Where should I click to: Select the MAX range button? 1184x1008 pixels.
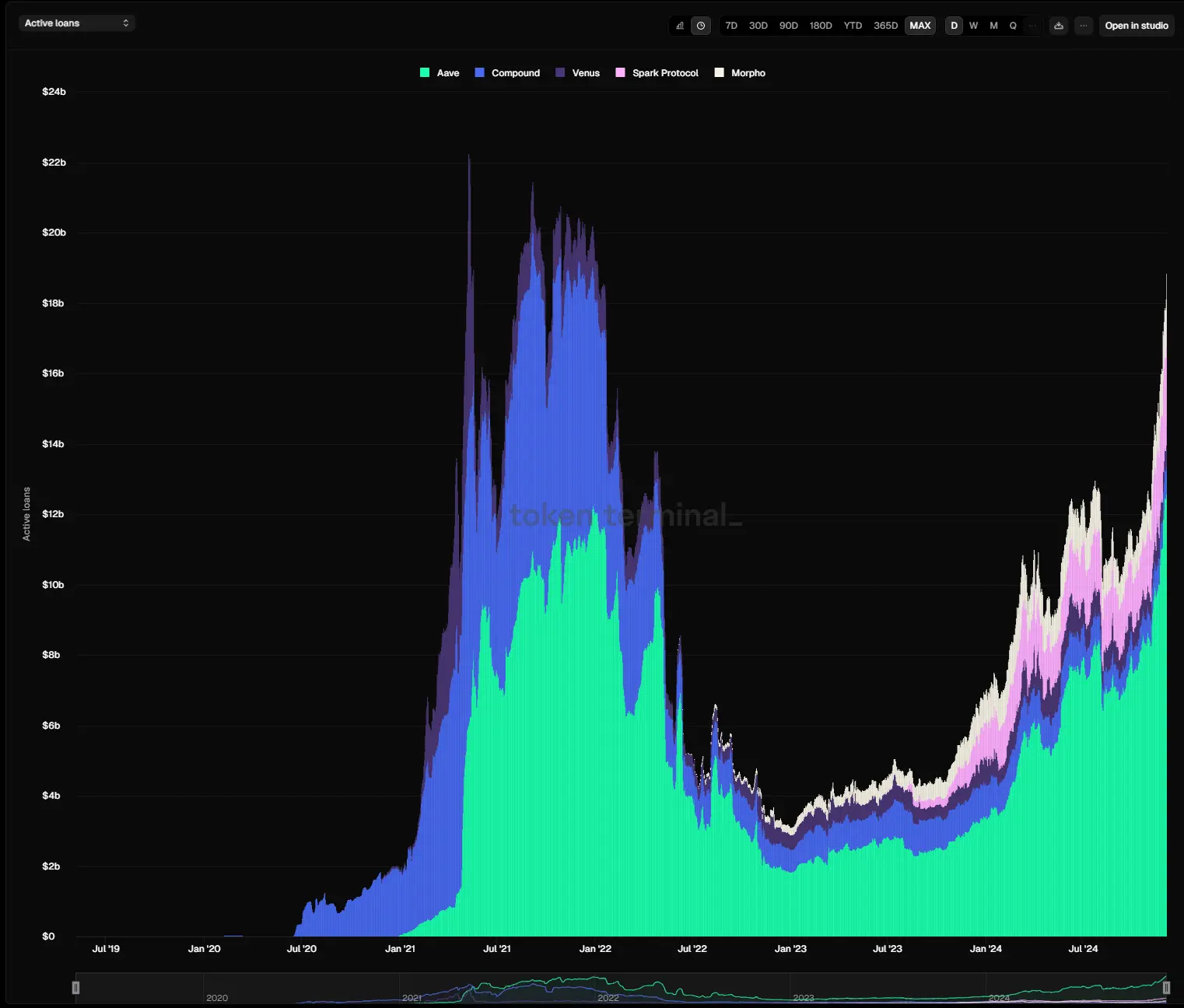click(x=920, y=26)
